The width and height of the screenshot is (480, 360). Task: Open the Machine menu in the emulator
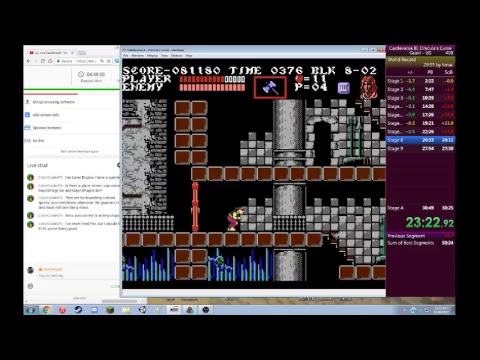tap(137, 55)
